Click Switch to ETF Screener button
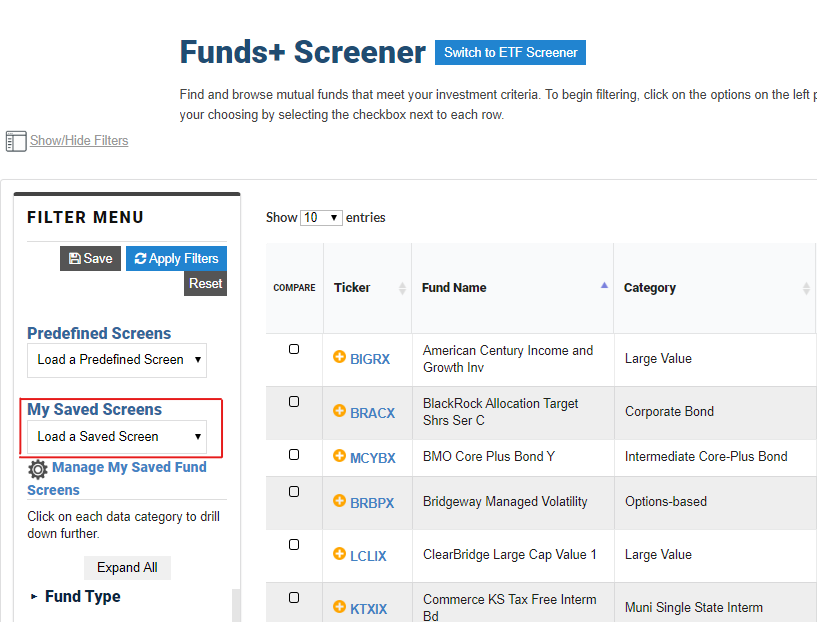Image resolution: width=817 pixels, height=622 pixels. (510, 53)
